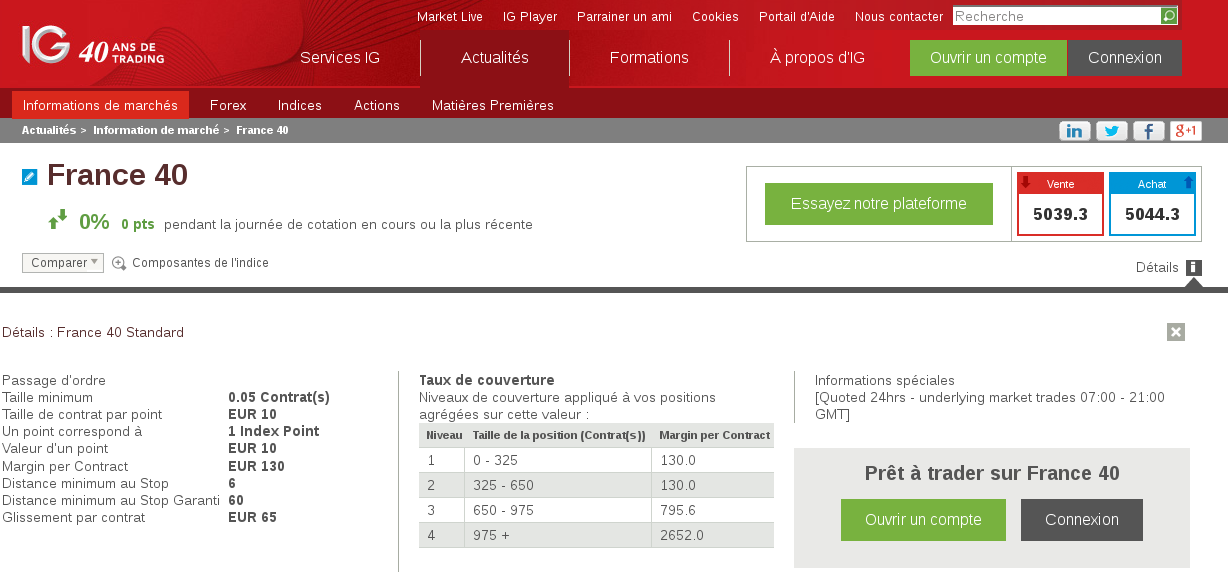Click the Details info icon
This screenshot has width=1228, height=572.
pos(1194,267)
